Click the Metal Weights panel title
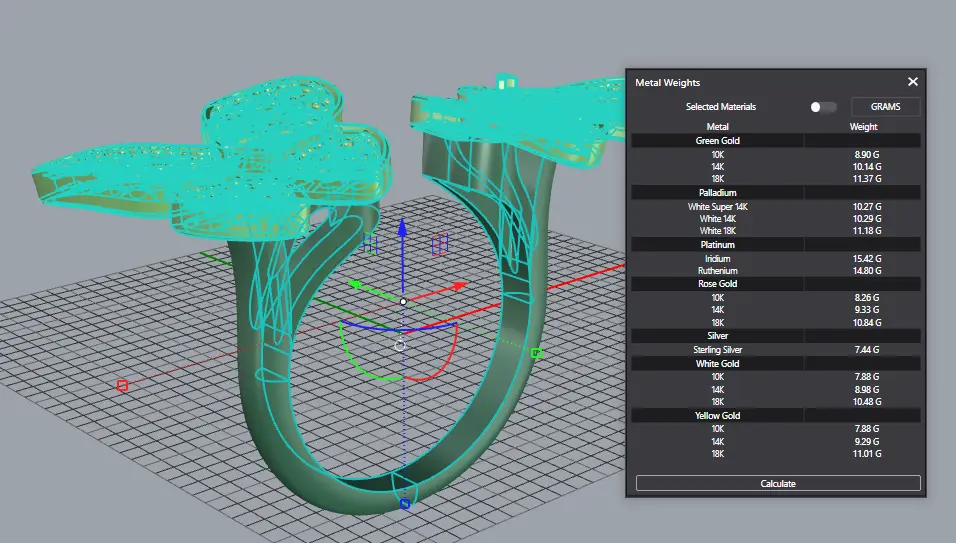The width and height of the screenshot is (956, 543). click(x=668, y=83)
